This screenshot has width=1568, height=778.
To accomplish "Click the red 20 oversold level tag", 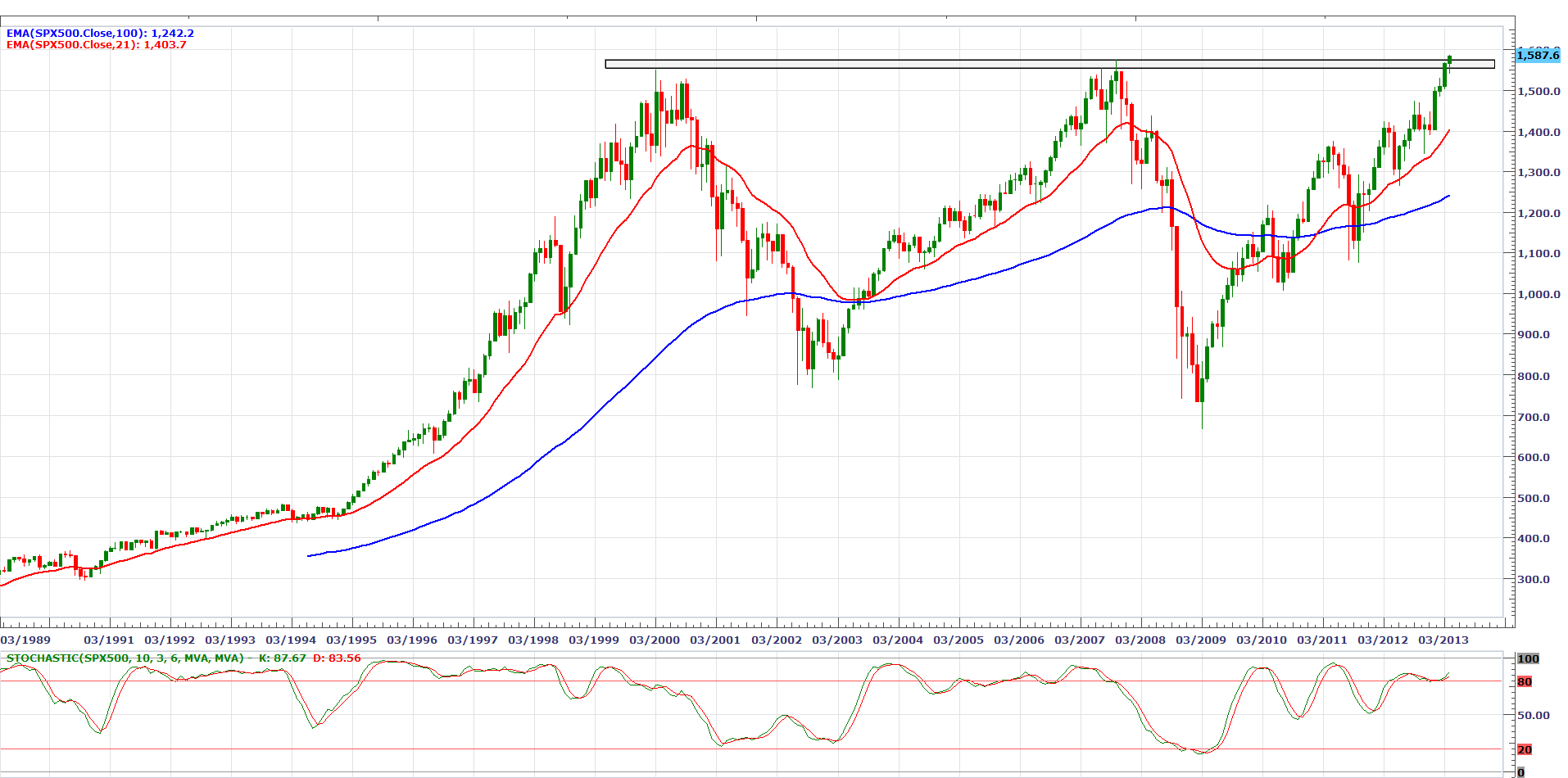I will 1525,749.
